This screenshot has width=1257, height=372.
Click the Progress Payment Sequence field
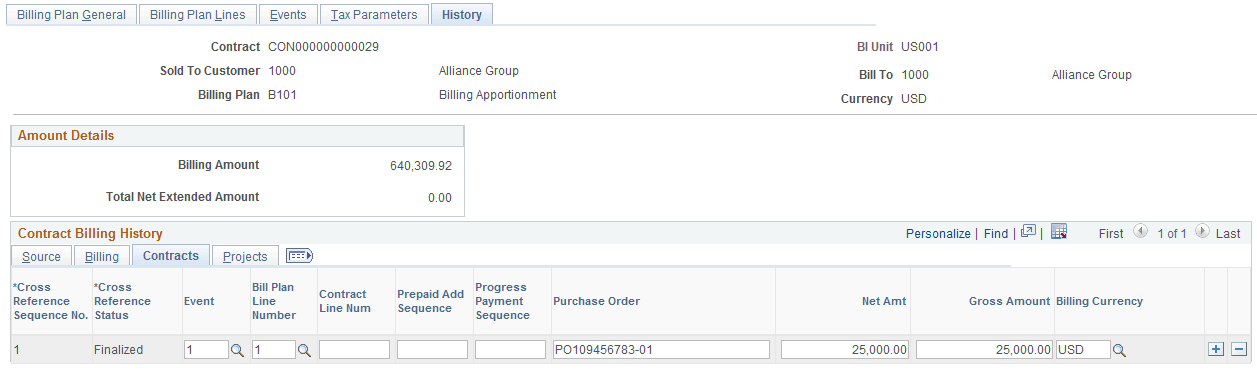tap(510, 350)
